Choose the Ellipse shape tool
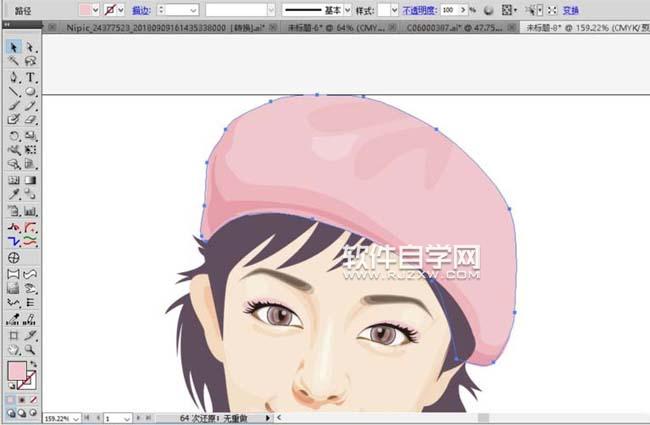Viewport: 650px width, 425px height. (x=30, y=92)
